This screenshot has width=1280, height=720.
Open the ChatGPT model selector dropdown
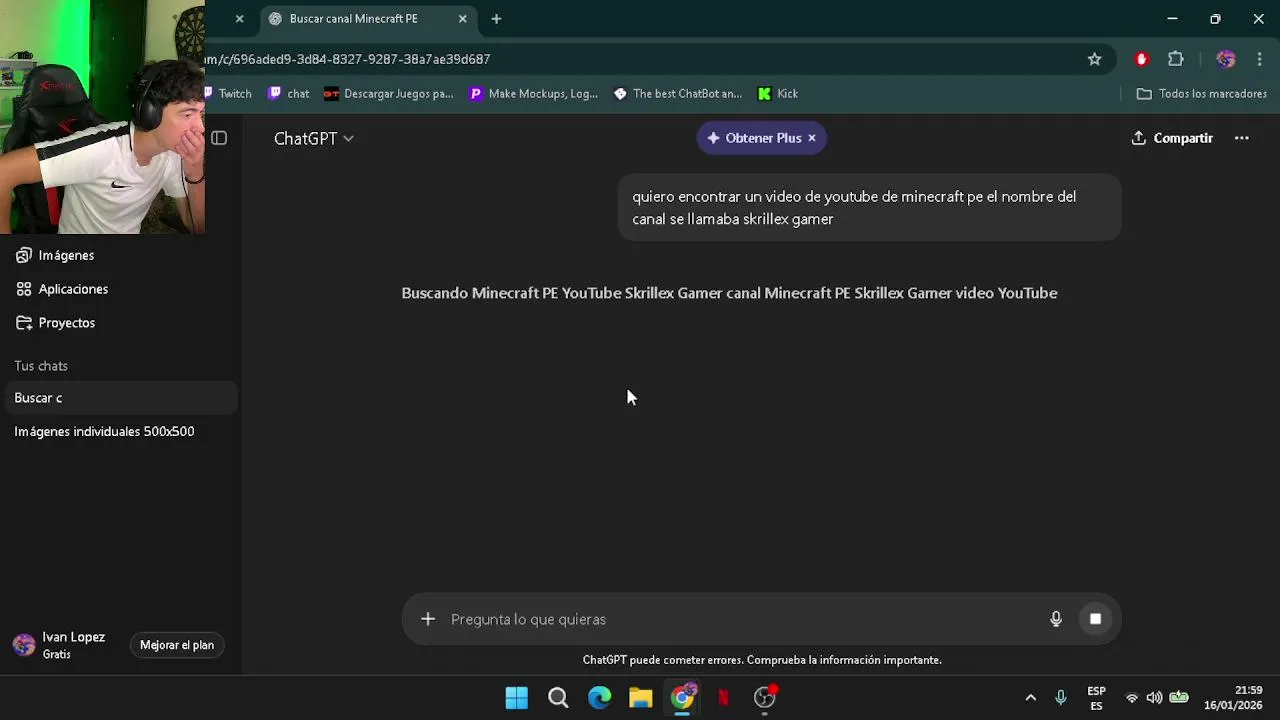[313, 138]
